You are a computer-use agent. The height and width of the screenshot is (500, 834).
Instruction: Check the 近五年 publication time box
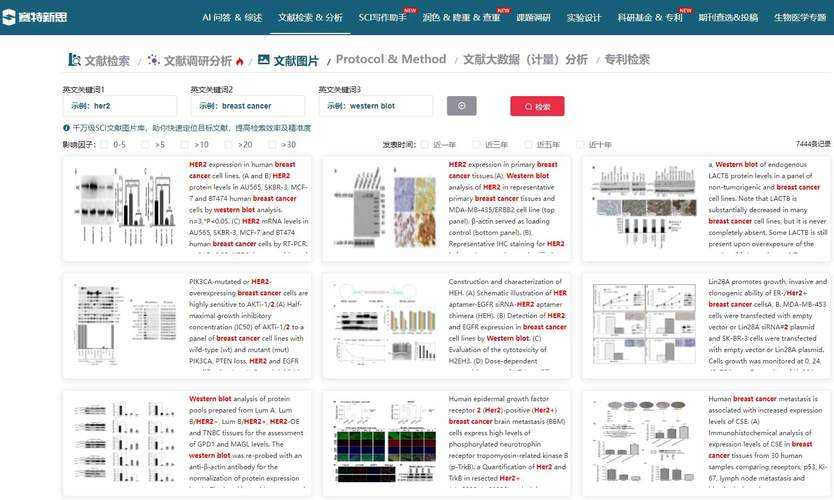point(528,145)
